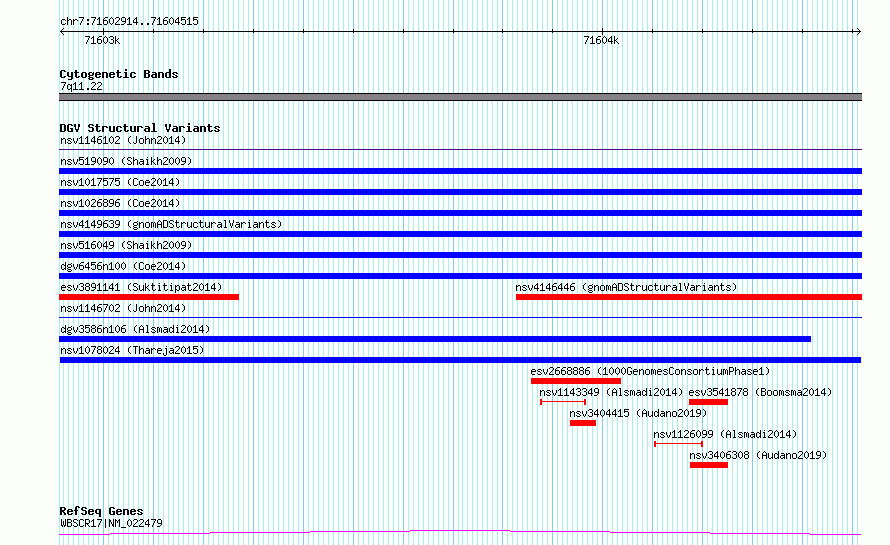Click the 71604k ruler tick label
This screenshot has width=890, height=545.
[x=601, y=41]
